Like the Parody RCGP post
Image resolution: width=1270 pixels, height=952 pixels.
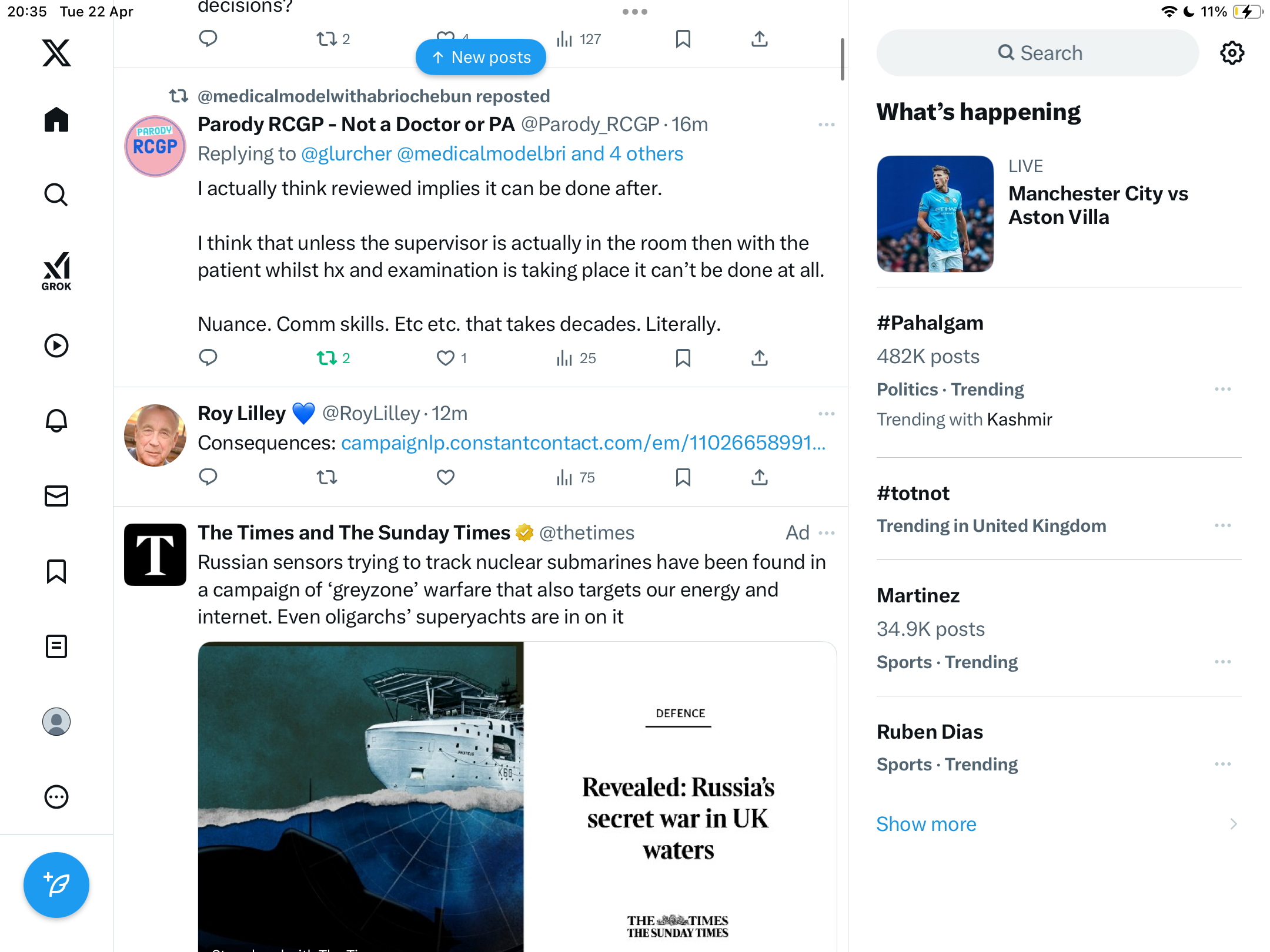coord(452,358)
